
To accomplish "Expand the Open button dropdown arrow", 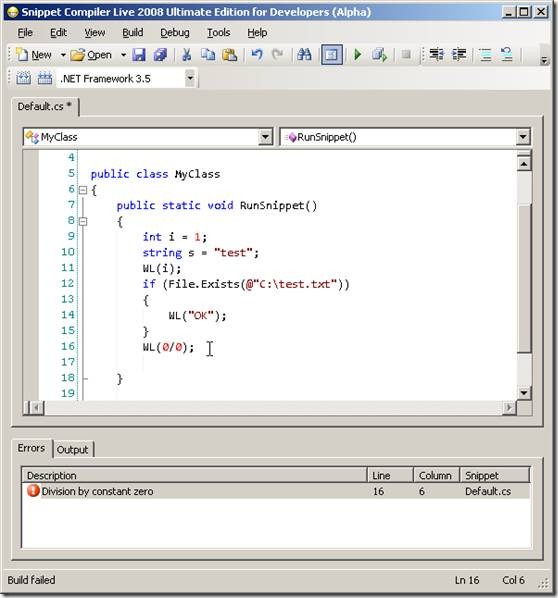I will (123, 55).
